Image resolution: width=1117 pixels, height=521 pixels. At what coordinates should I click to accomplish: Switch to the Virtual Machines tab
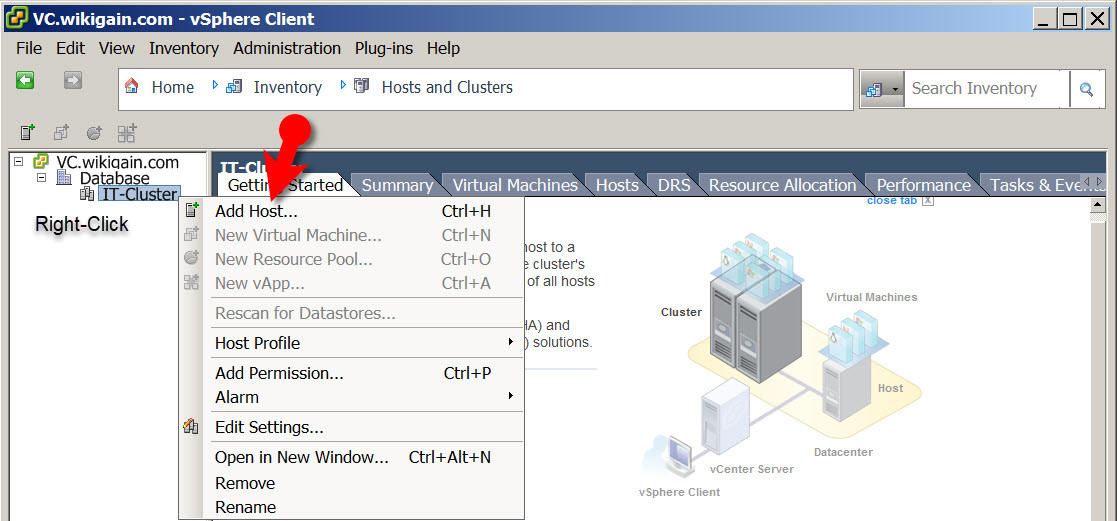[515, 185]
